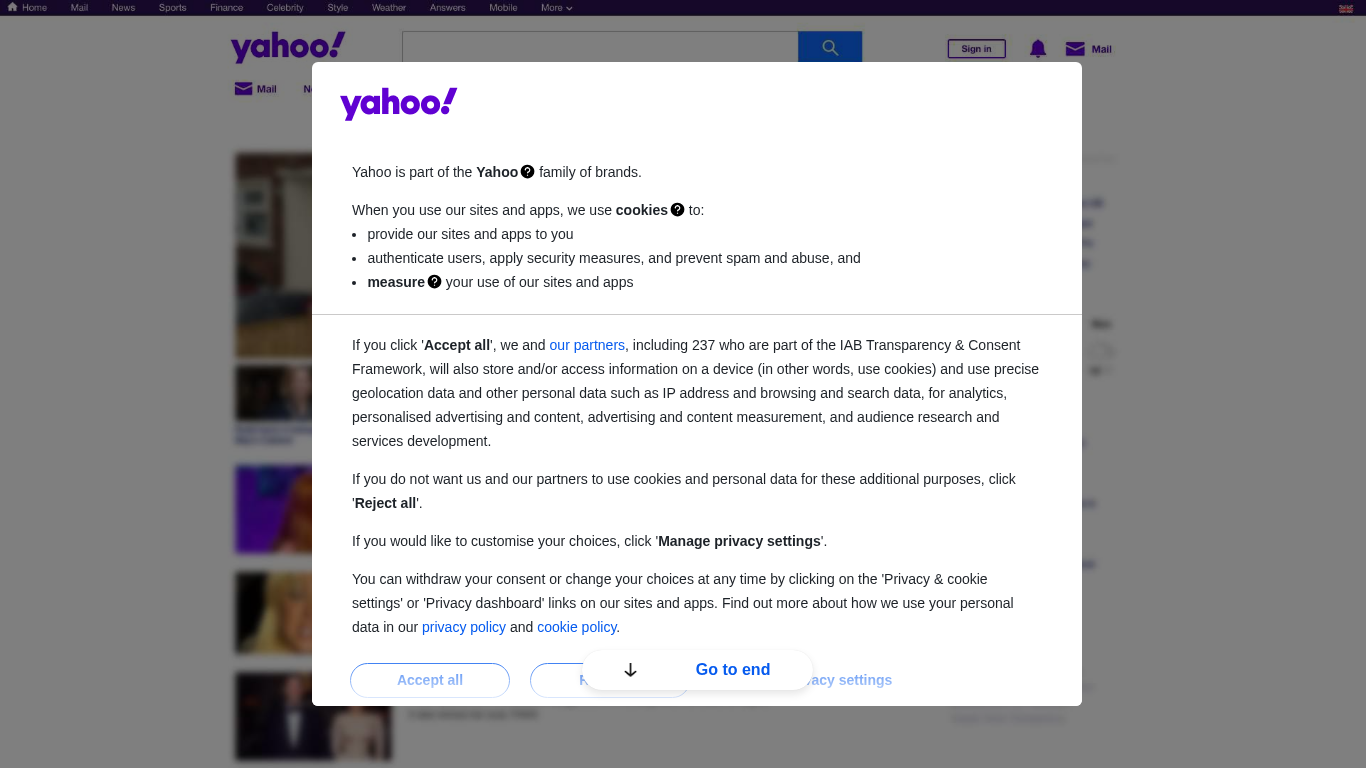
Task: Expand the More menu in top bar
Action: click(x=557, y=8)
